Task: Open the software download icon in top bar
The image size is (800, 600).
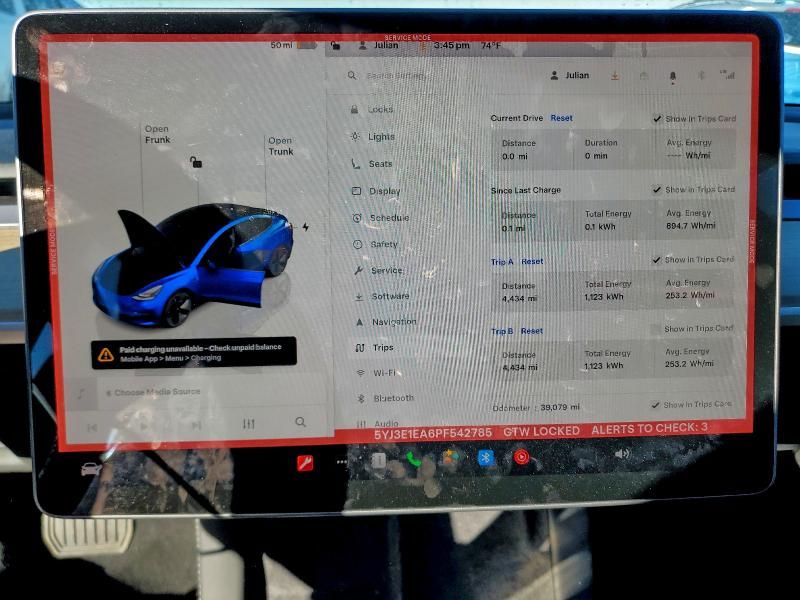Action: click(x=615, y=75)
